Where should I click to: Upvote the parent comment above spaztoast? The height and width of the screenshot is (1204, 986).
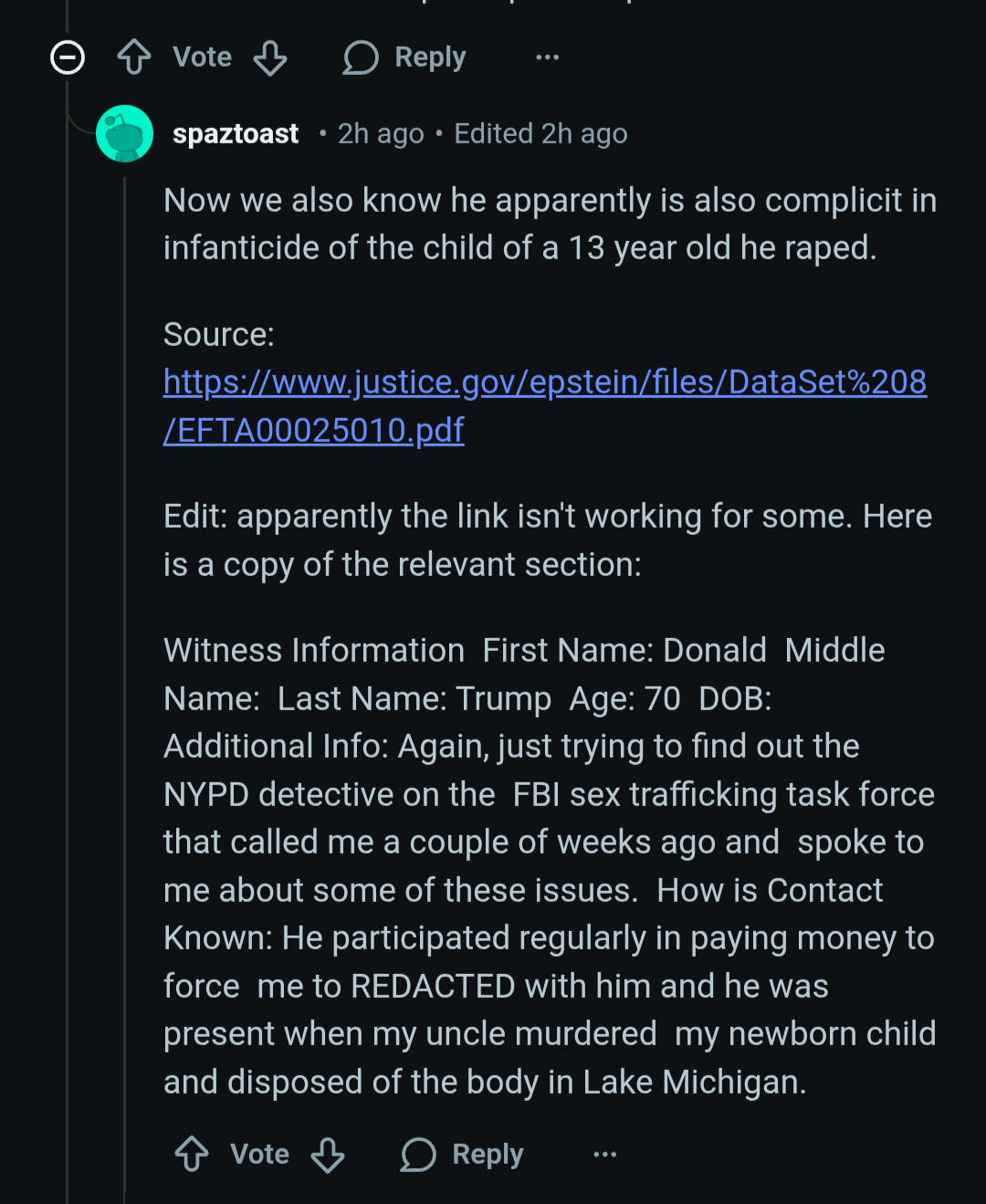[x=134, y=58]
